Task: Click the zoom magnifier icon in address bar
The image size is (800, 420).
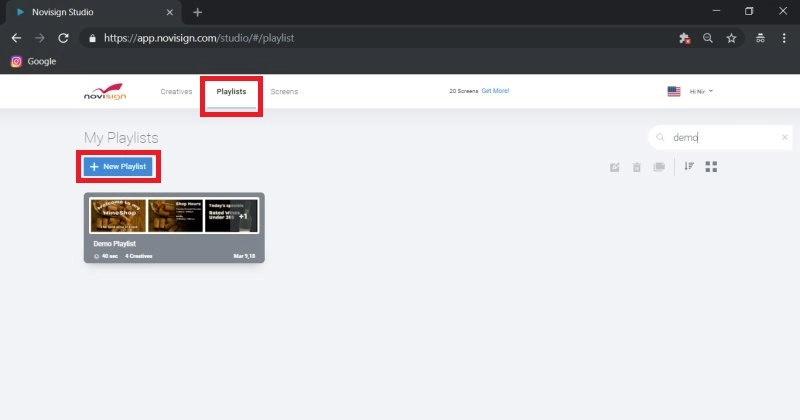Action: [708, 38]
